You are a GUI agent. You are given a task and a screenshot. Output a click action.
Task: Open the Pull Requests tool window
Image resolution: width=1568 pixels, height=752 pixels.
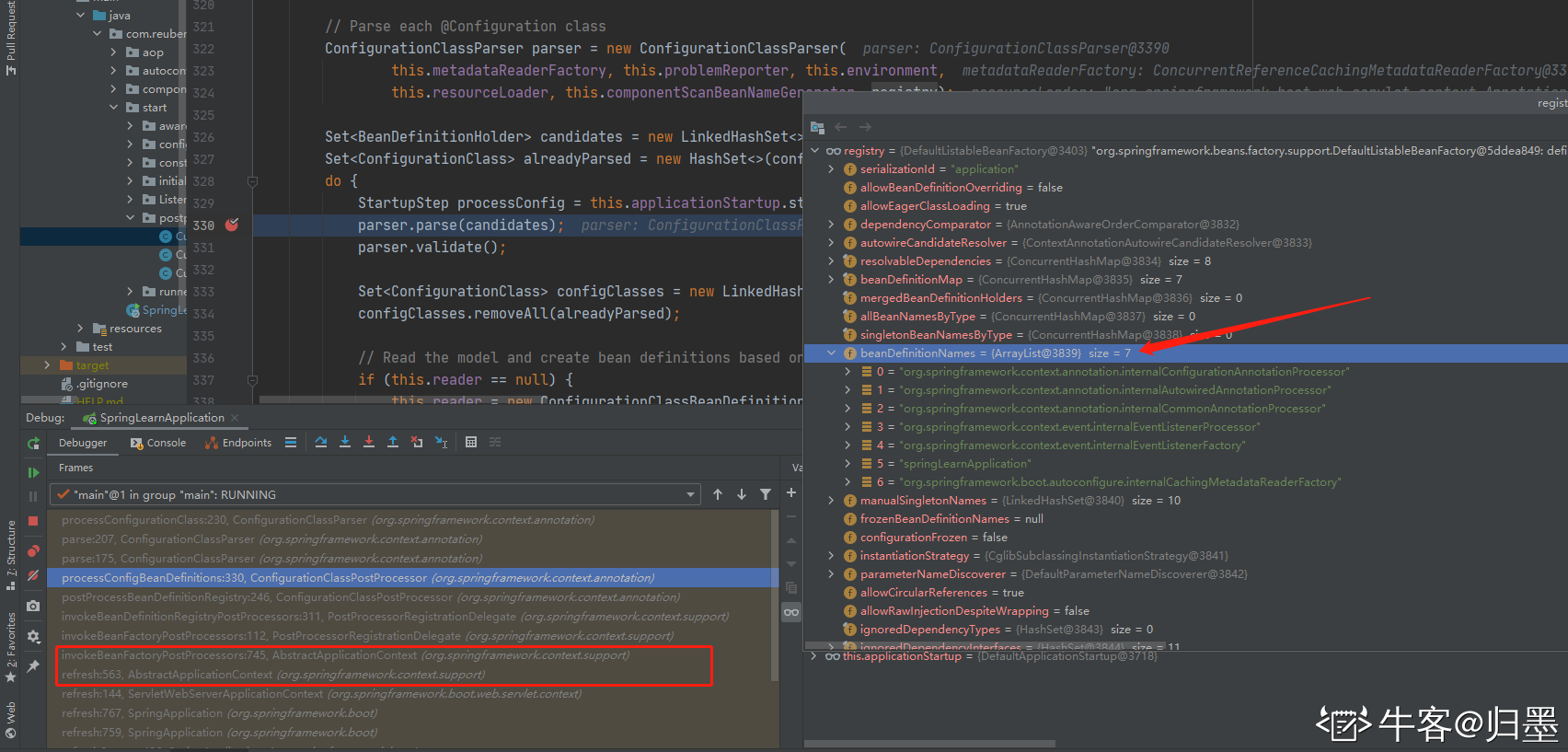point(11,39)
